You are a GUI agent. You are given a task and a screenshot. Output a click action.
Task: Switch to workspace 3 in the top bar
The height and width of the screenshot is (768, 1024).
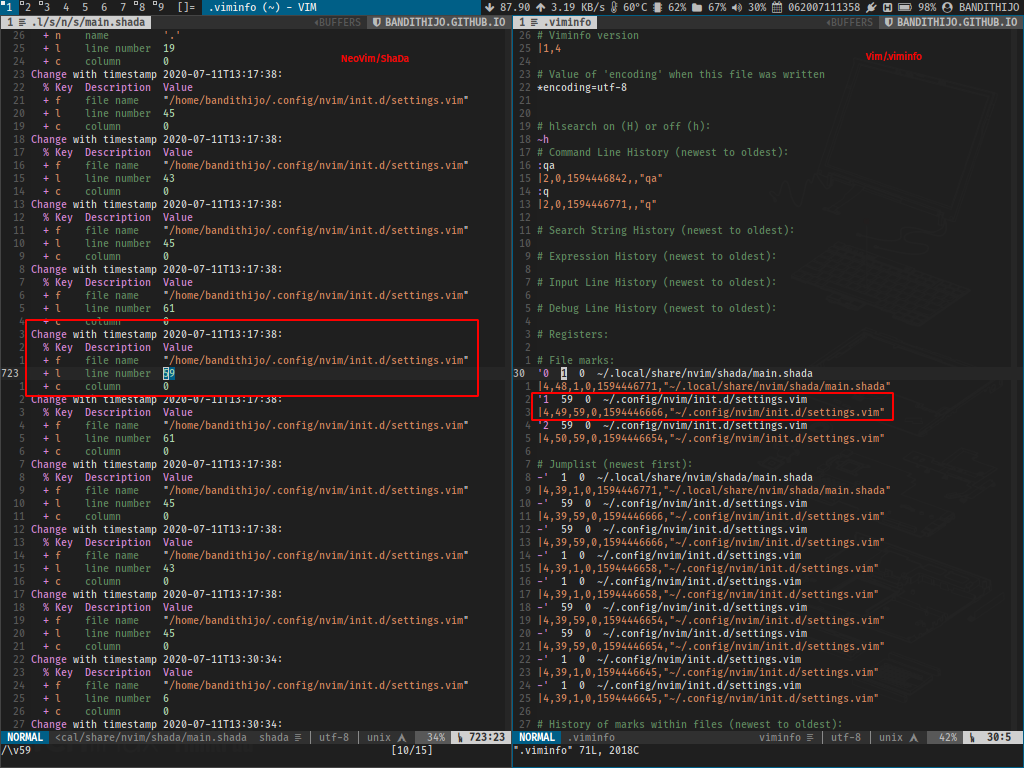pyautogui.click(x=44, y=7)
